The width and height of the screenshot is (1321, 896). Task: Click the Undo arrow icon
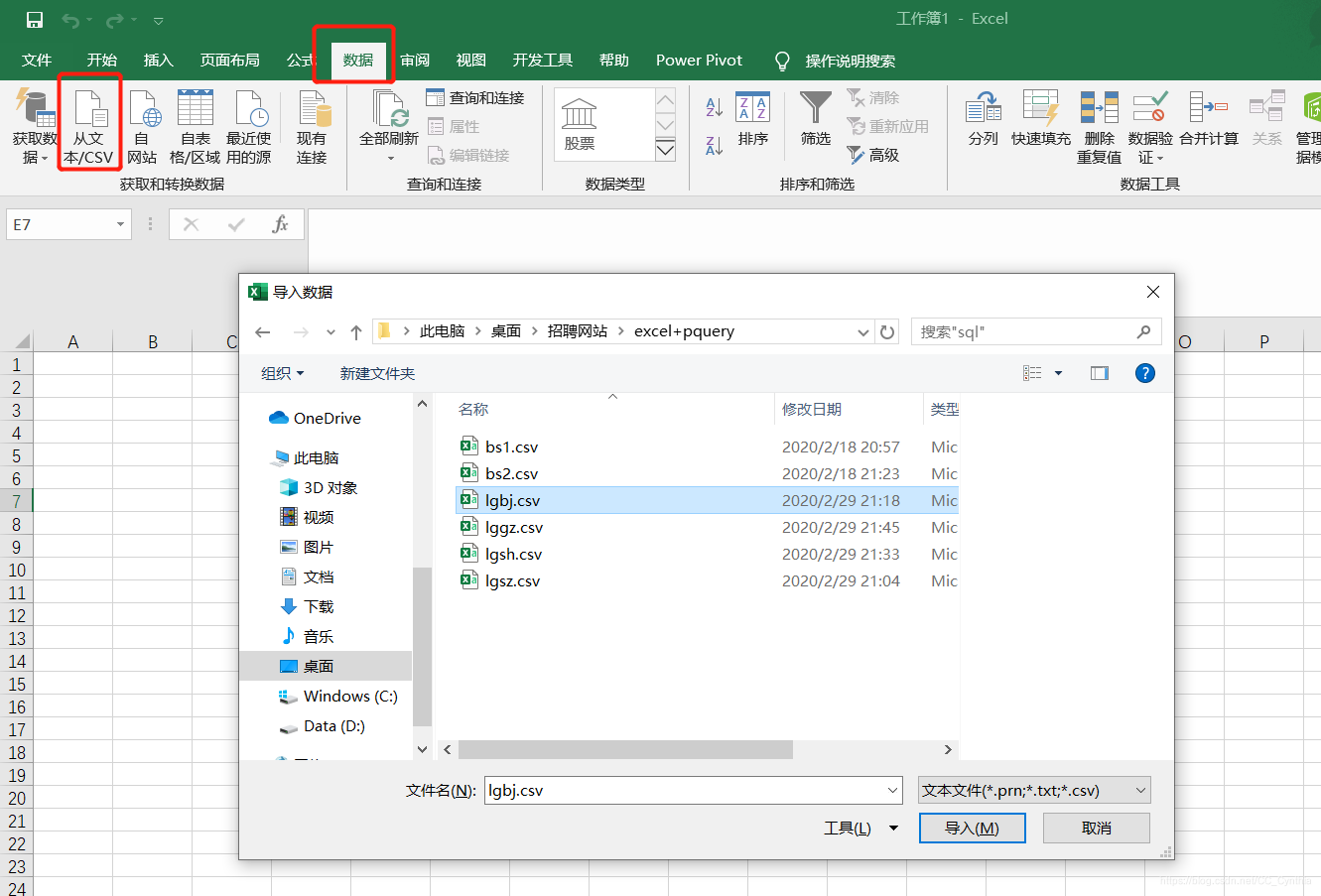pyautogui.click(x=71, y=20)
